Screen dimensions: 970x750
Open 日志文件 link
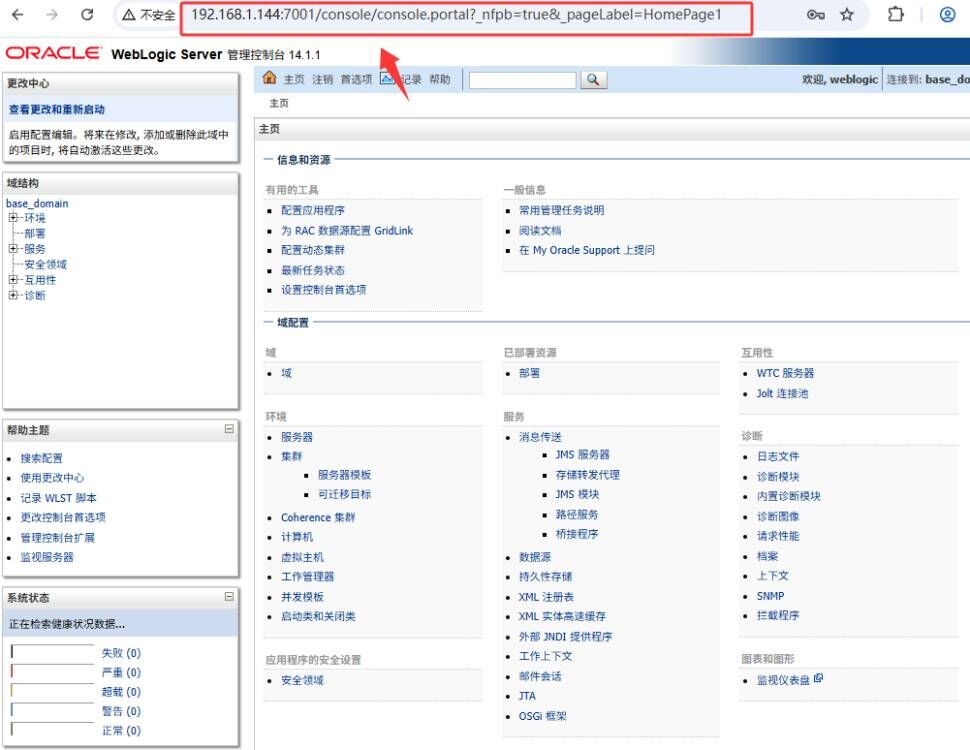(778, 456)
